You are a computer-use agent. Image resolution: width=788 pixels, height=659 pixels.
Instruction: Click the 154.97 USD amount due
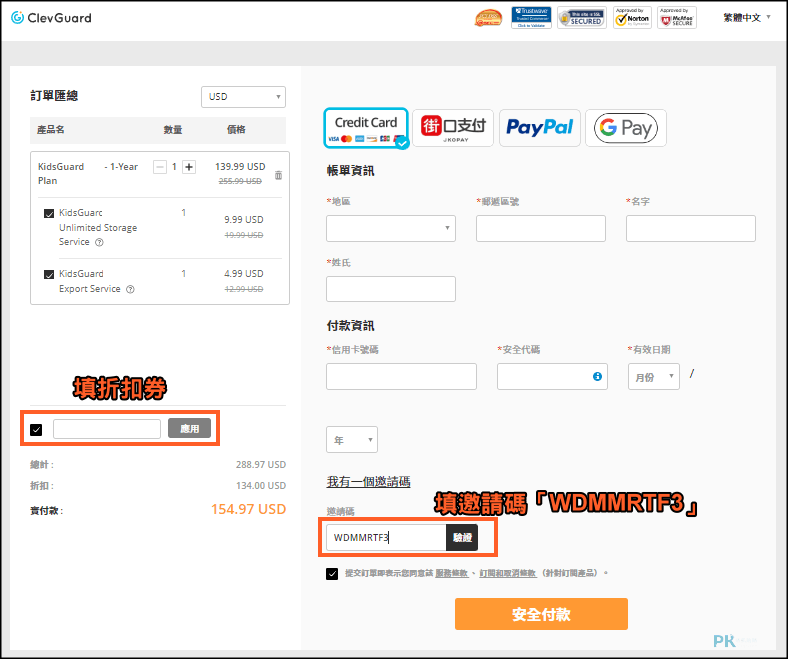(x=248, y=509)
